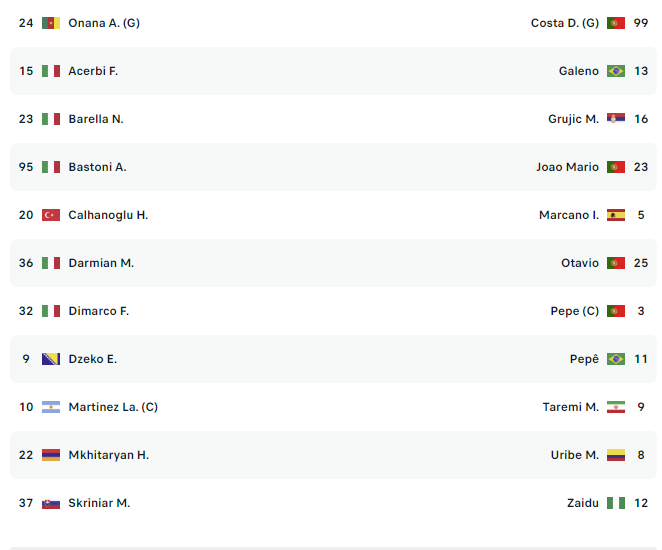Click the Brazil flag beside Galeno
The image size is (662, 550).
(616, 71)
